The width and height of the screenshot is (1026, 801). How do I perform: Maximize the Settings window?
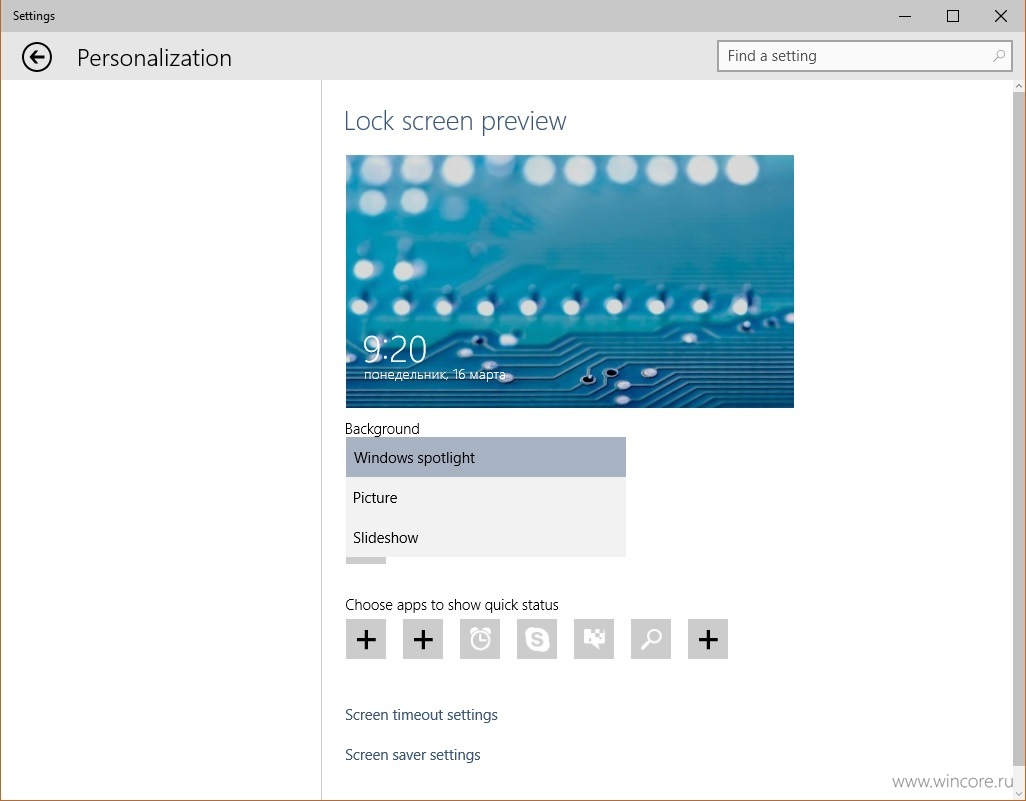(953, 16)
